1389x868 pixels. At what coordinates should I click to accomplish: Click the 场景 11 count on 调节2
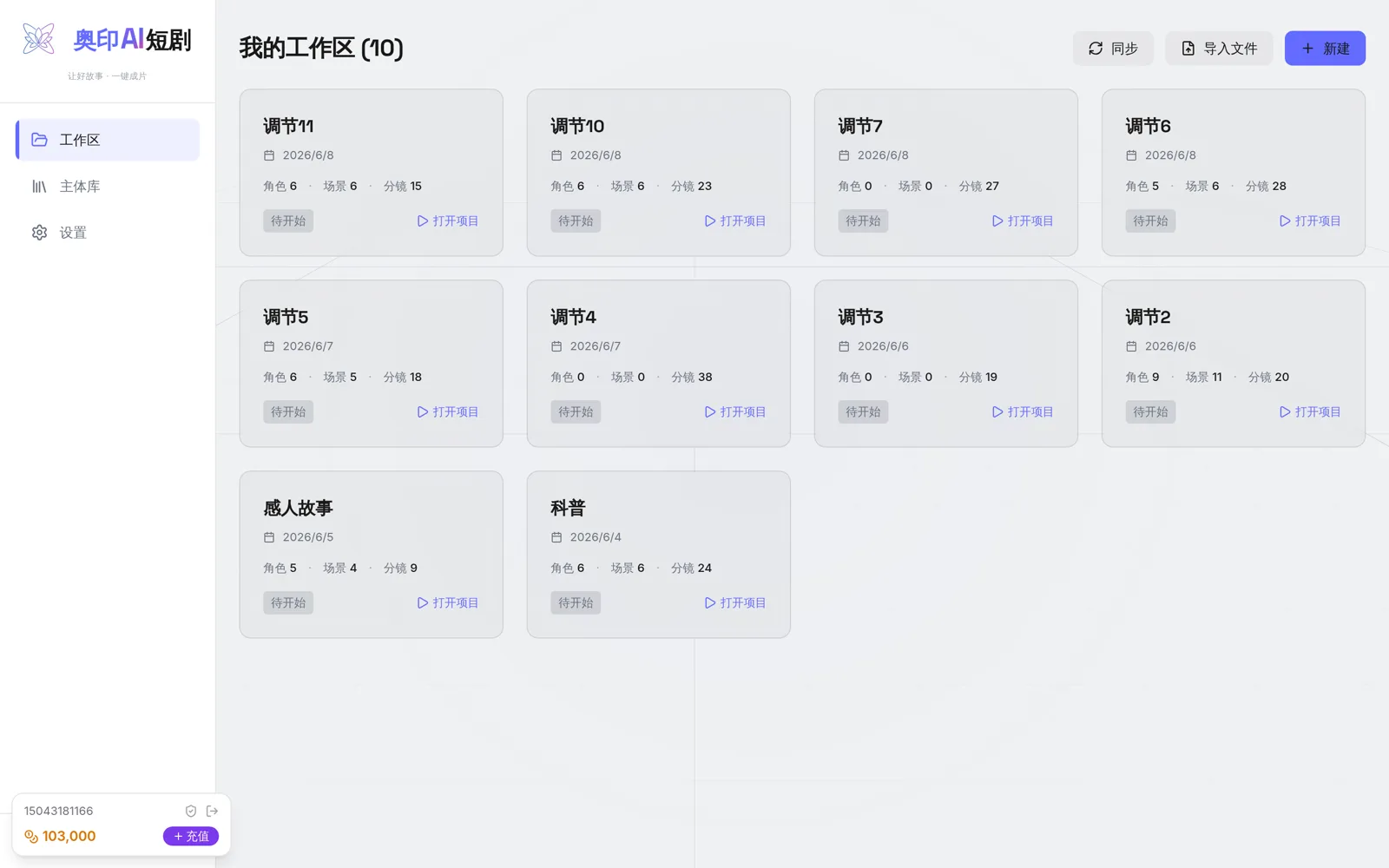coord(1204,377)
